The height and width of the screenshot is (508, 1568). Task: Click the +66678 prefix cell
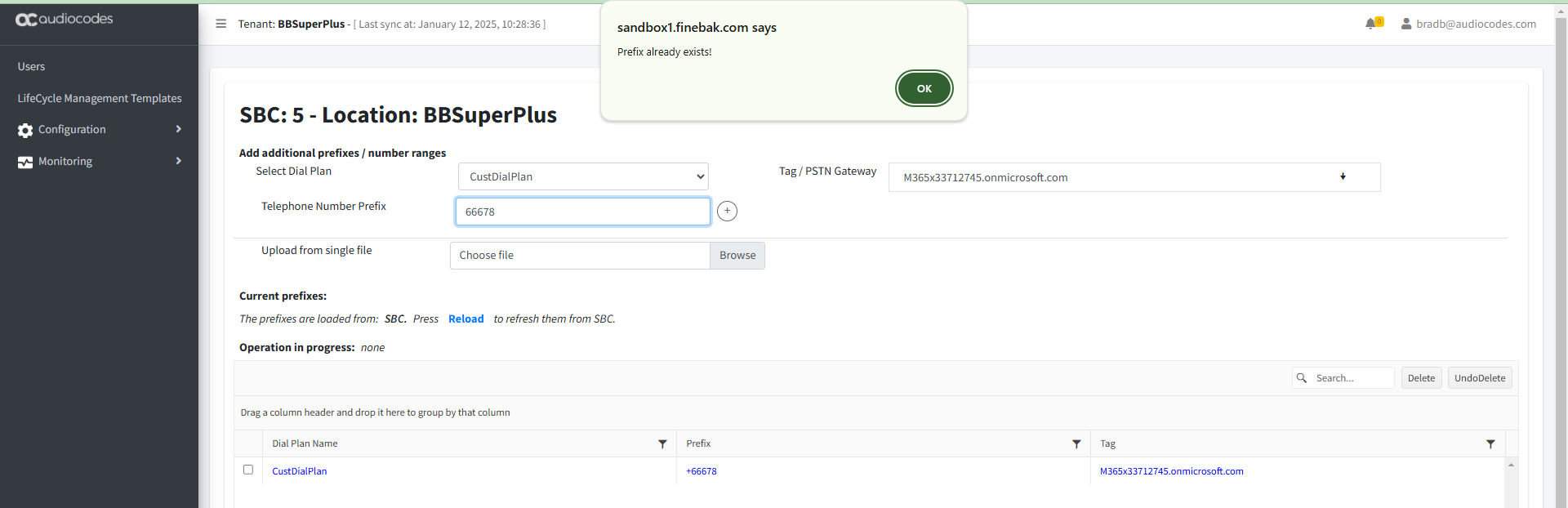click(x=702, y=471)
